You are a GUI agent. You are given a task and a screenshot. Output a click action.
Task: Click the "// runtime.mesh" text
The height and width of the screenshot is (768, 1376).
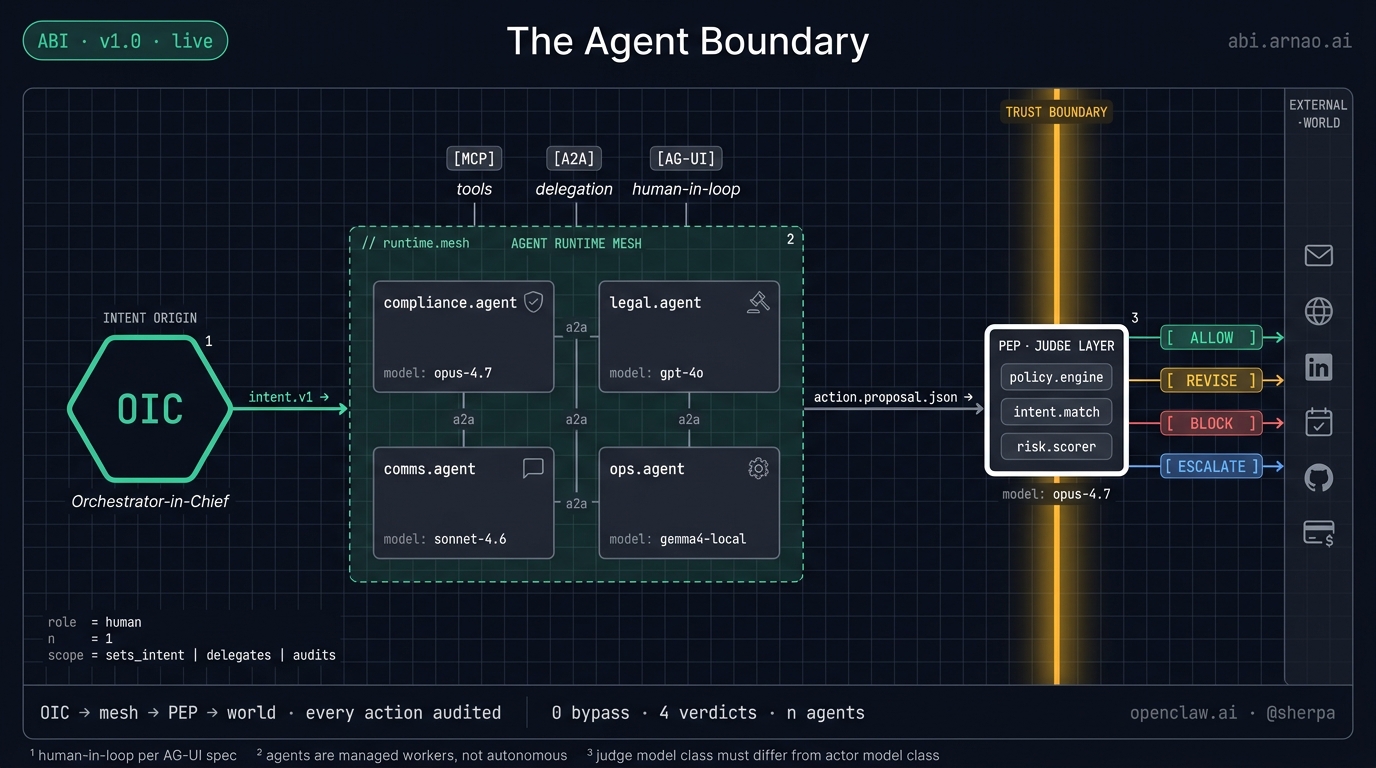pos(415,243)
